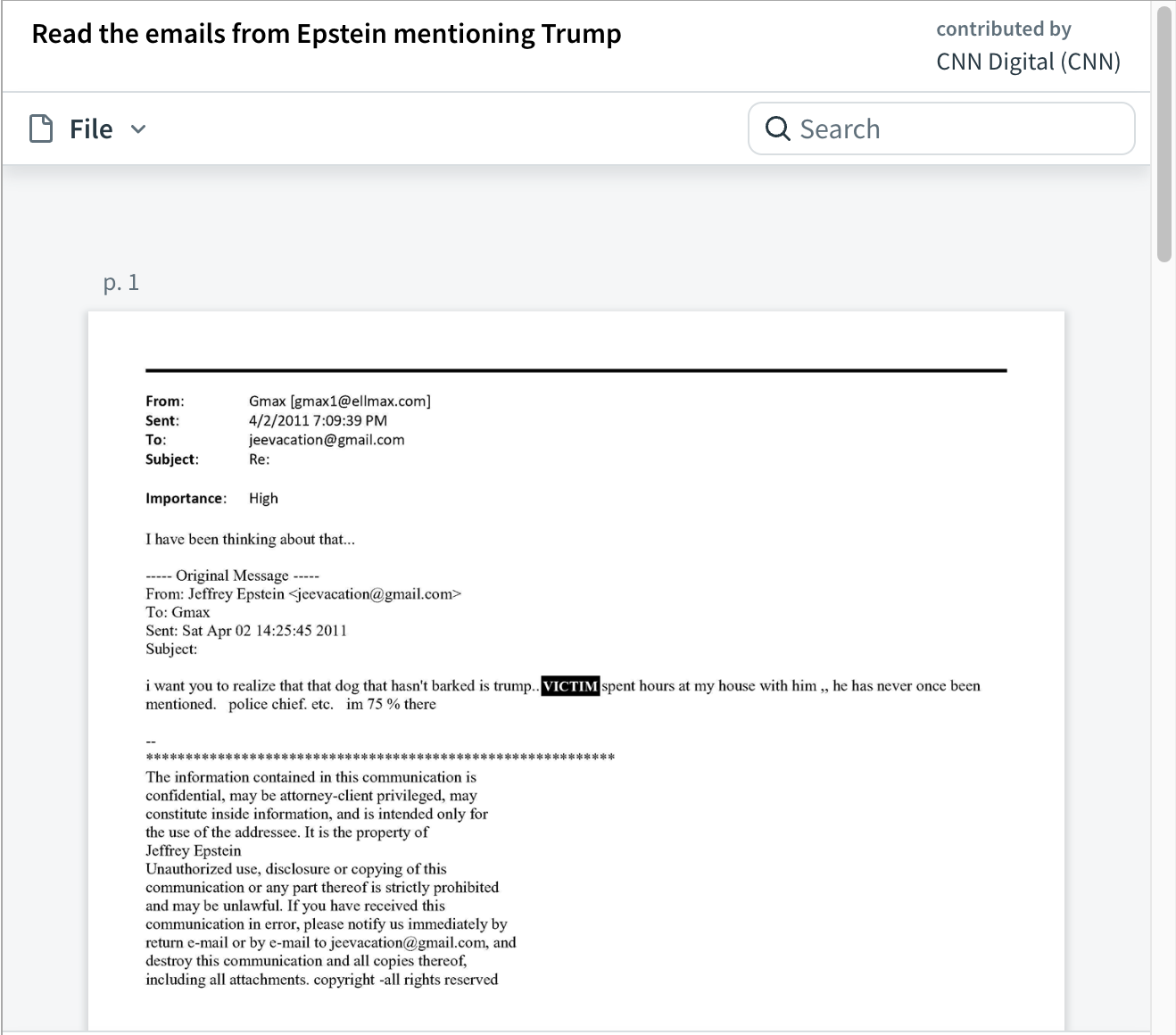Screen dimensions: 1176x1035
Task: Click the "I have been thinking about that..." line
Action: 250,539
